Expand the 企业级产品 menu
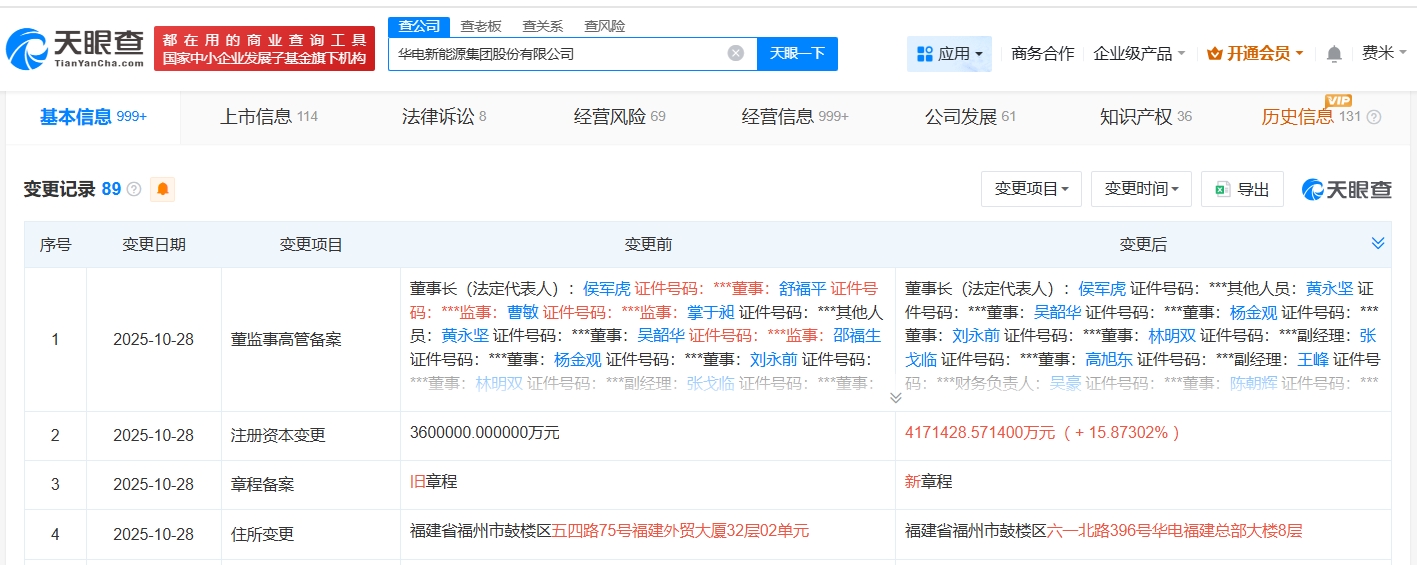Viewport: 1417px width, 565px height. 1139,54
